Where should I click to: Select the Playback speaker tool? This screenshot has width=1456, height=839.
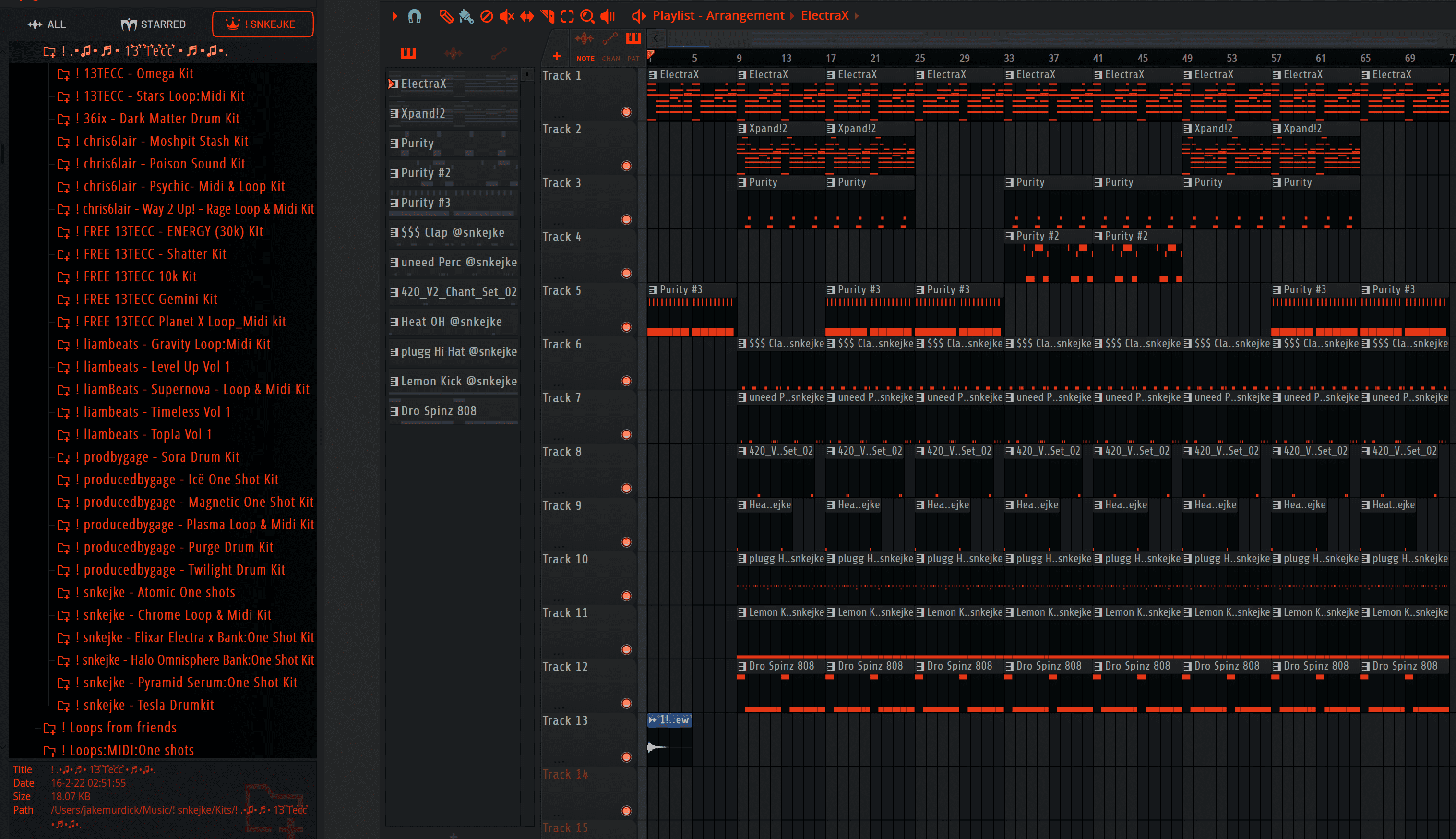608,16
